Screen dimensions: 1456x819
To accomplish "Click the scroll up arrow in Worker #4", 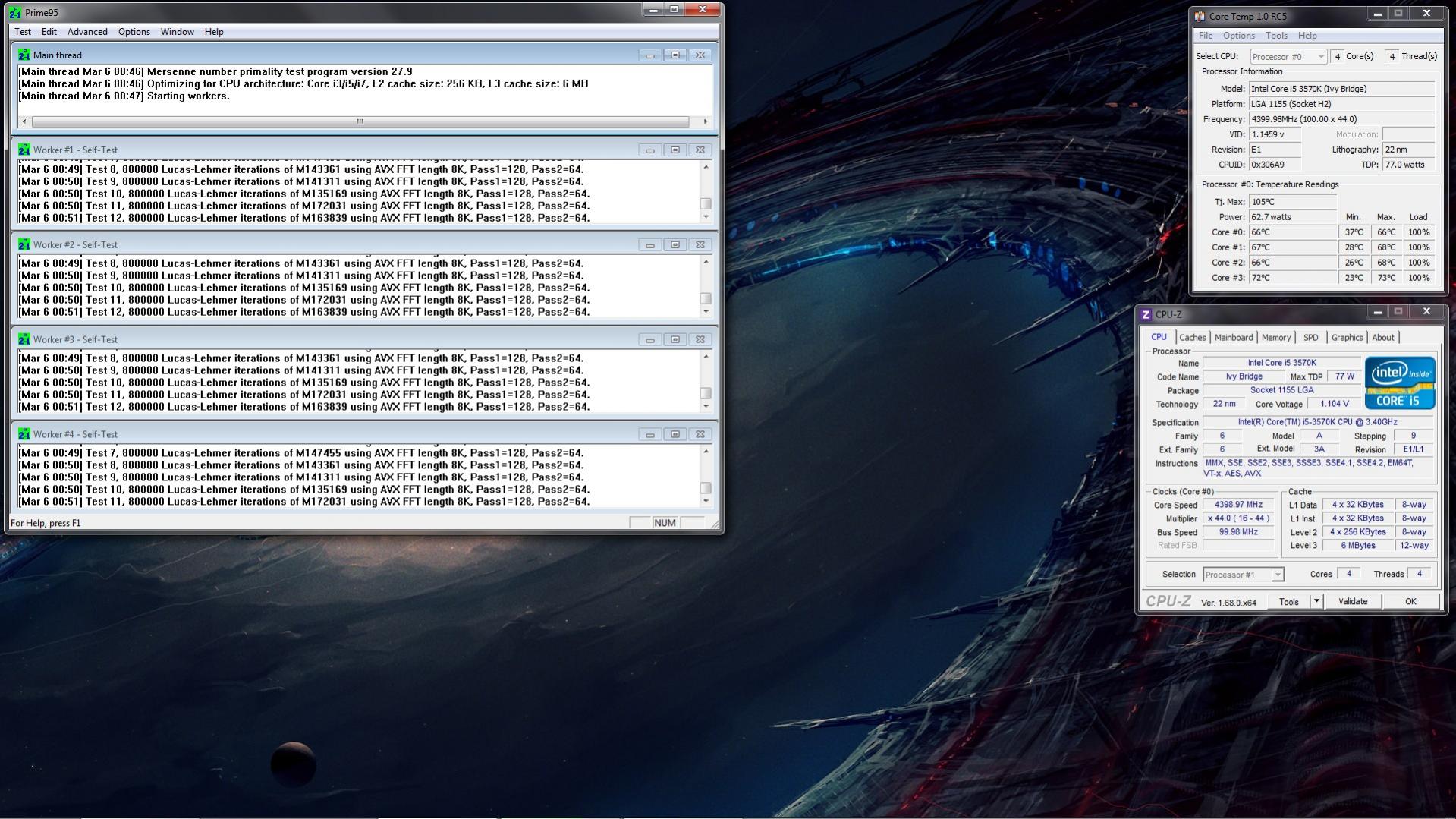I will (x=706, y=452).
